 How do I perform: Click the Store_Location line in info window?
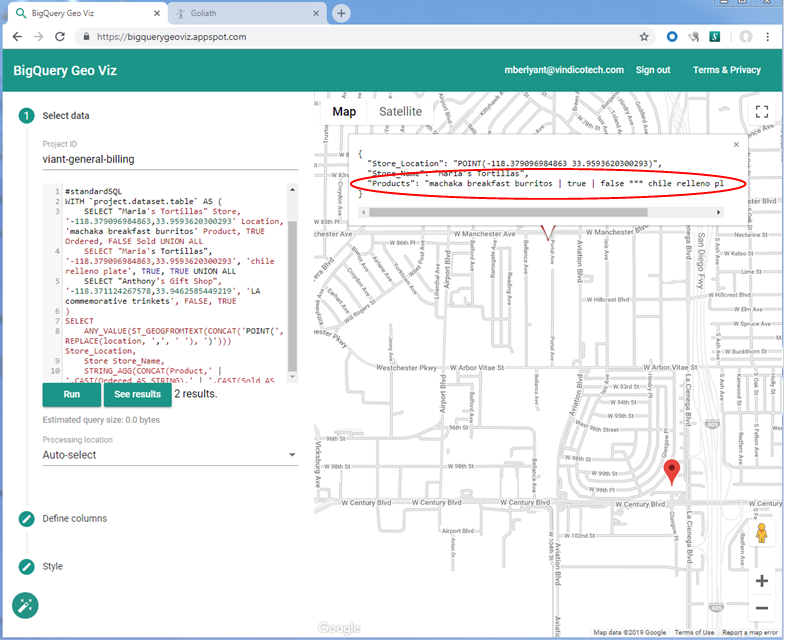[514, 163]
